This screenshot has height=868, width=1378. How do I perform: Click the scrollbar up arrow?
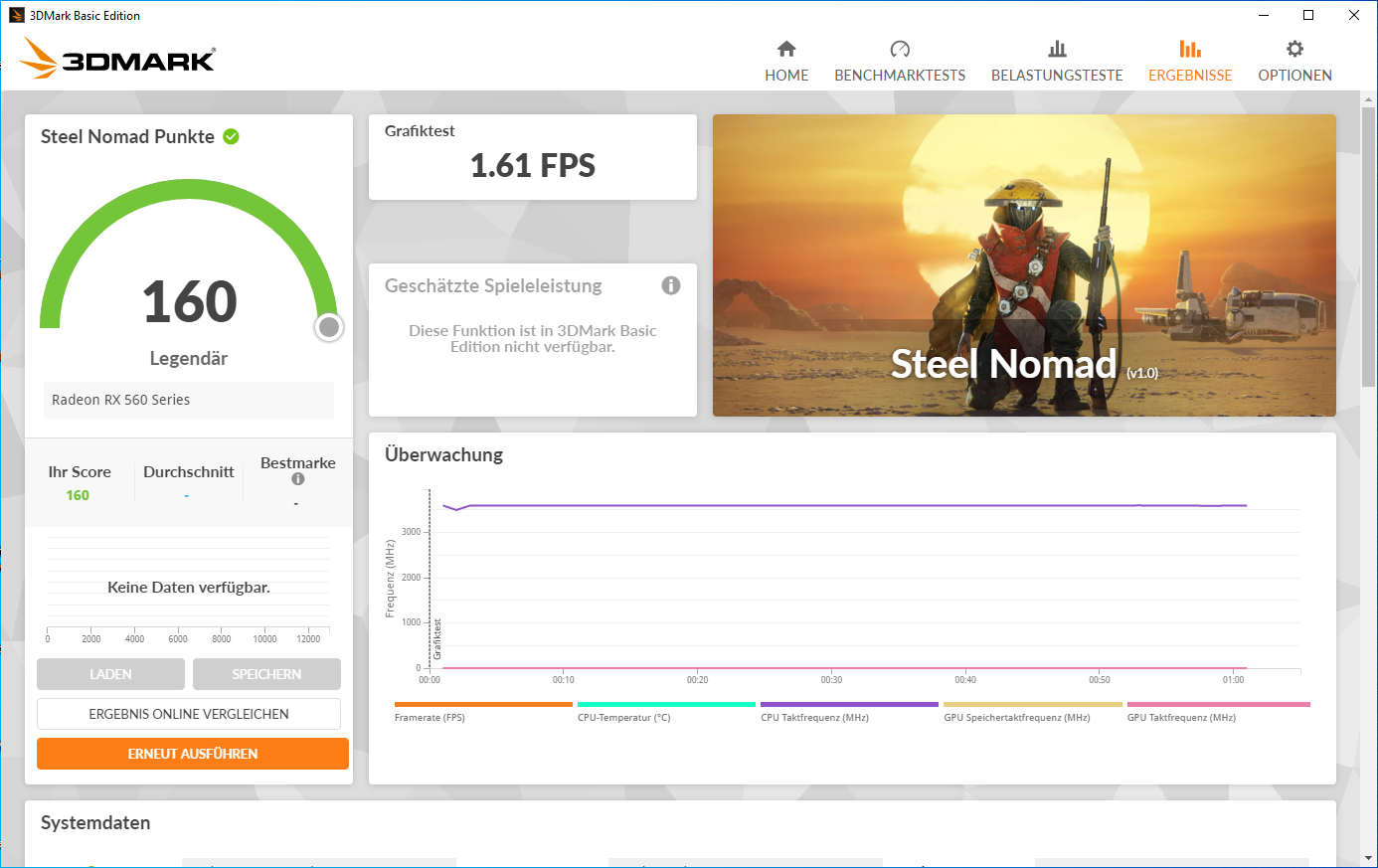coord(1369,99)
